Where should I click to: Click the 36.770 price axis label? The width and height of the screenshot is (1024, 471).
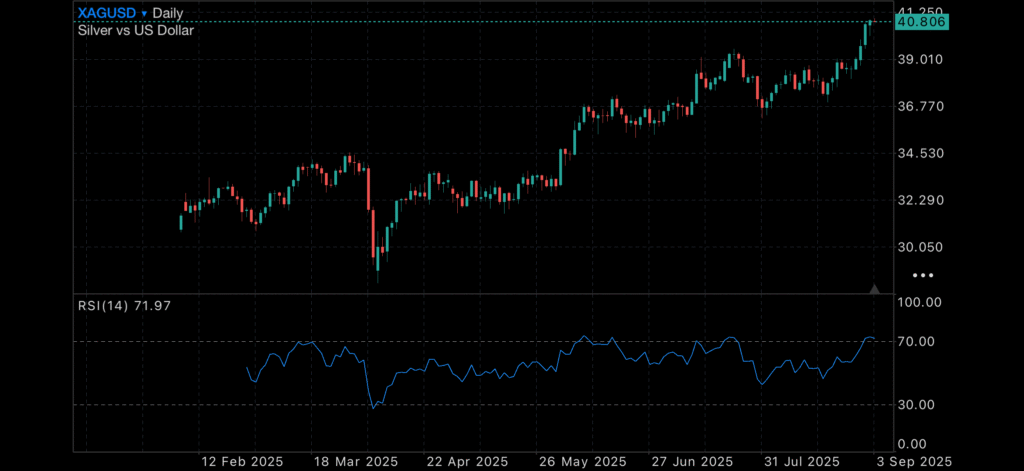tap(921, 106)
